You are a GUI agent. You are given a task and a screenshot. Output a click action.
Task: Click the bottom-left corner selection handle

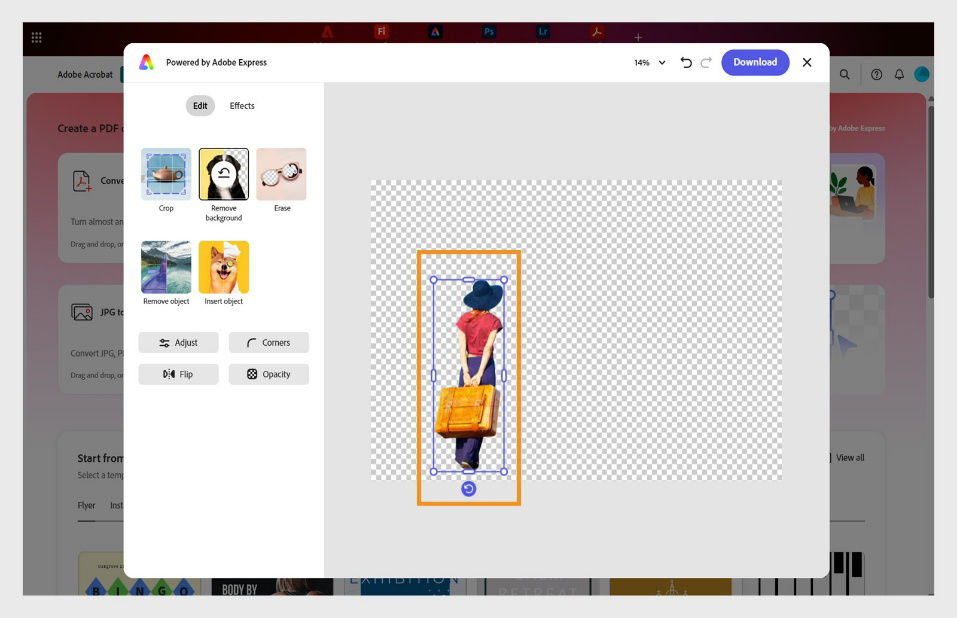point(433,472)
